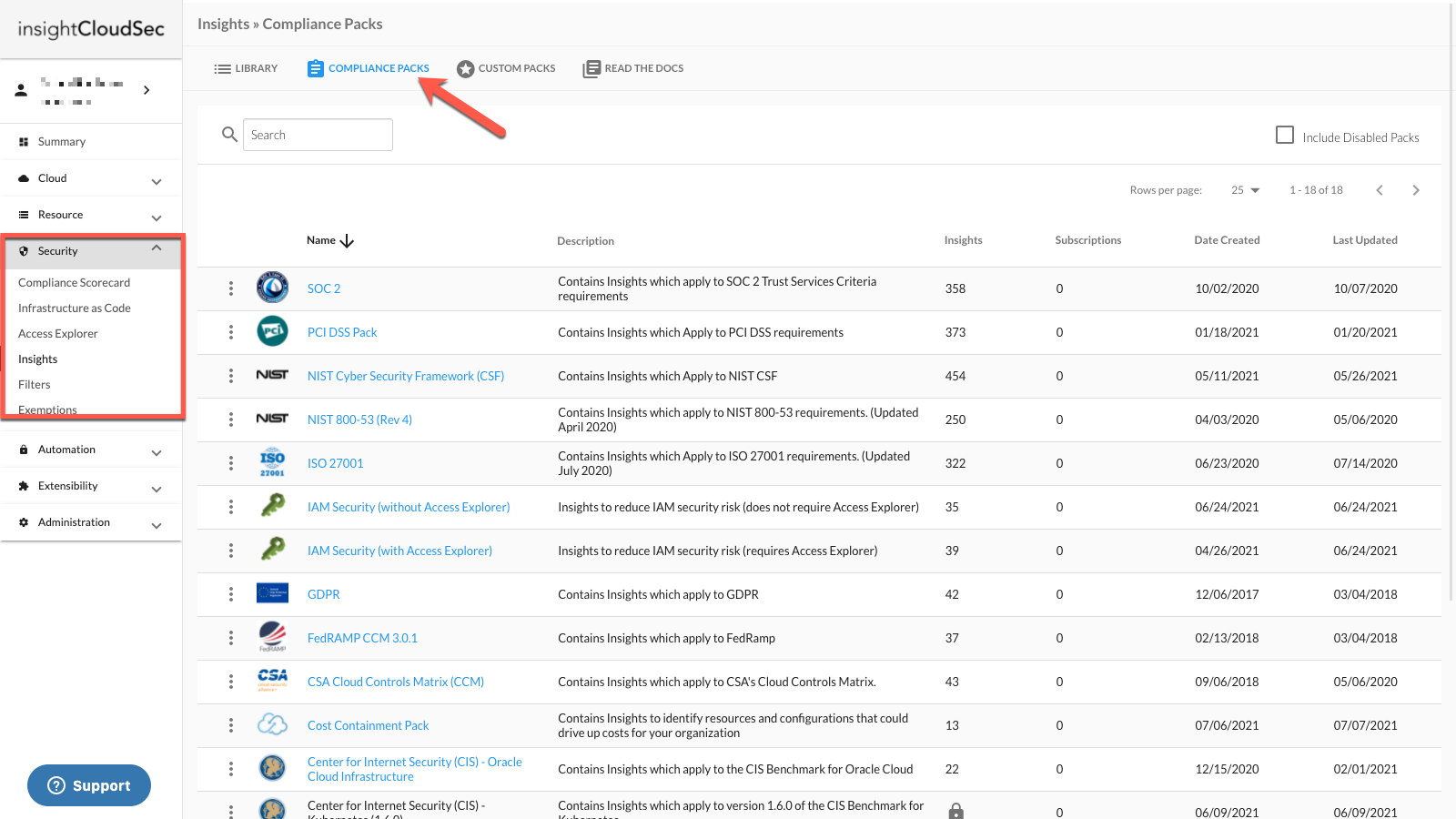This screenshot has height=819, width=1456.
Task: Click the PCI DSS pack logo
Action: (x=272, y=331)
